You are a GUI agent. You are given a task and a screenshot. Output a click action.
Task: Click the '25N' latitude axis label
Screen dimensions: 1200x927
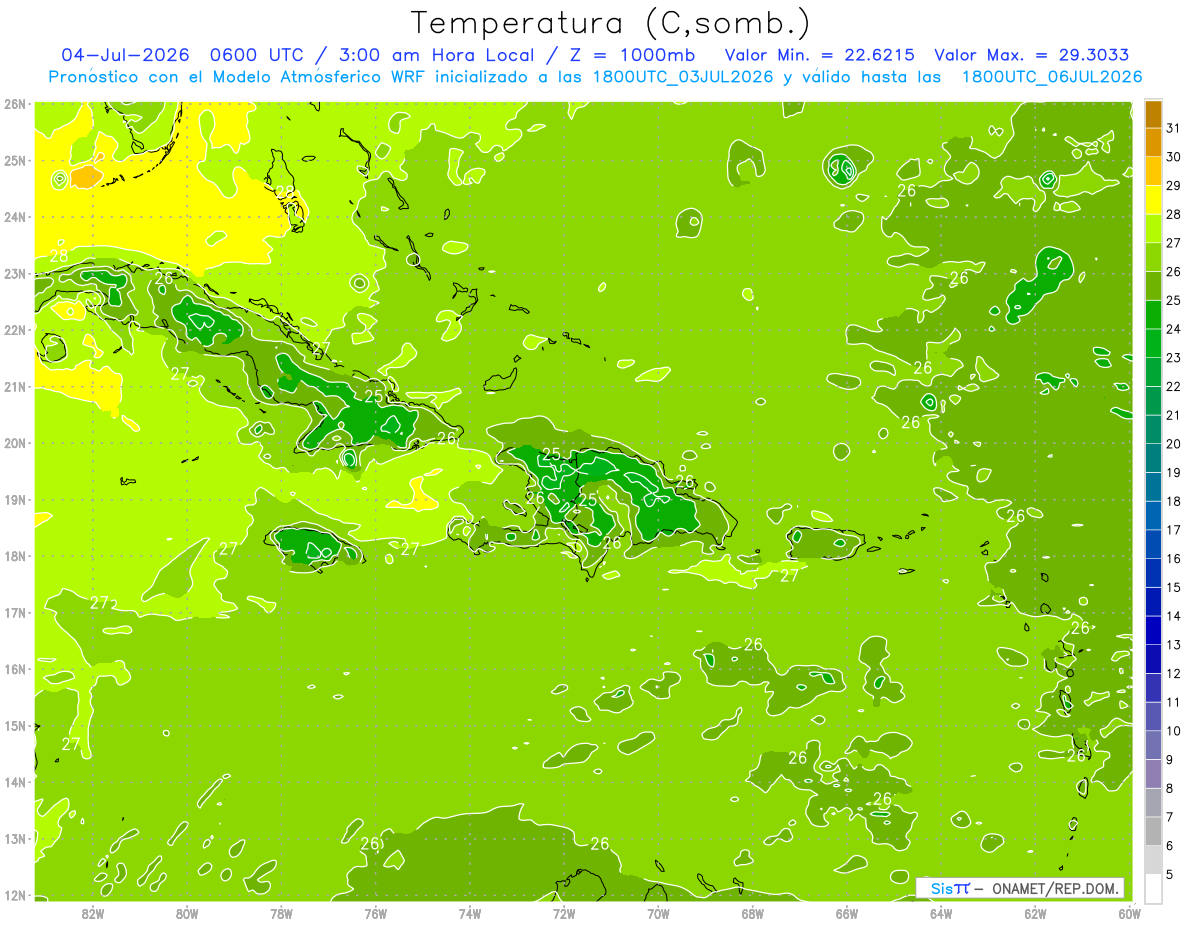(x=16, y=160)
